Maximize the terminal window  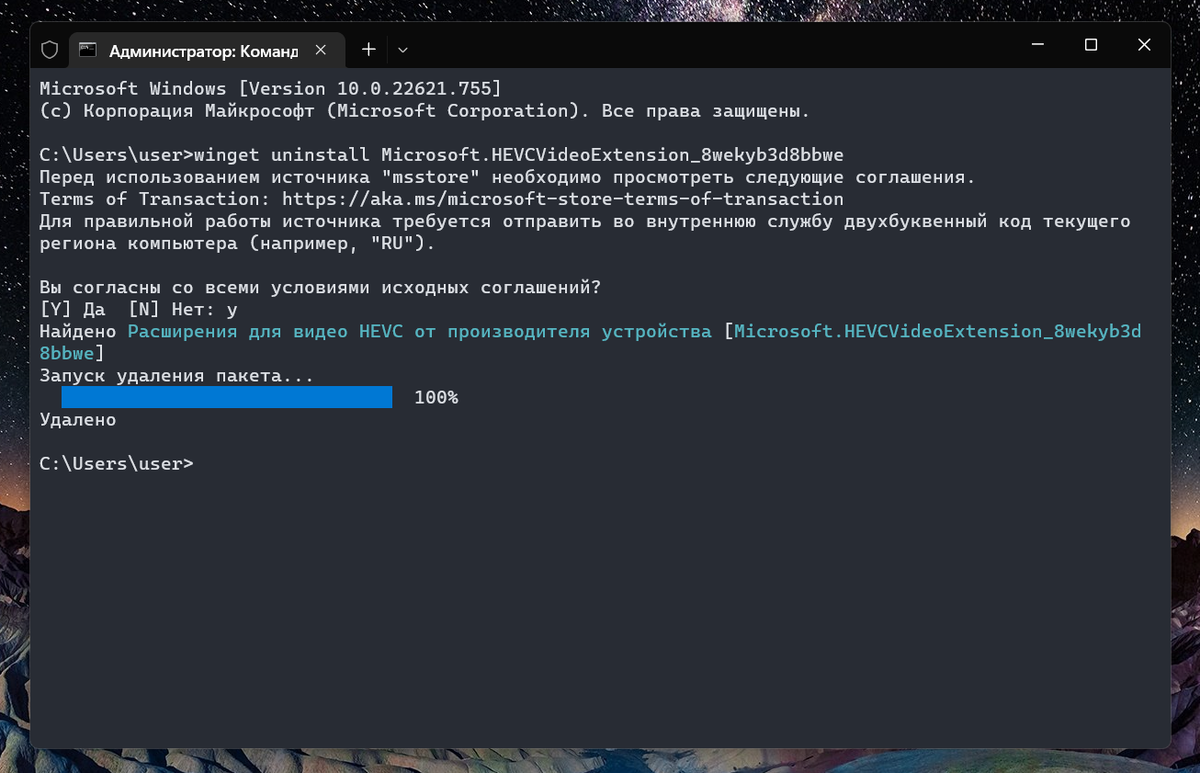(1091, 45)
